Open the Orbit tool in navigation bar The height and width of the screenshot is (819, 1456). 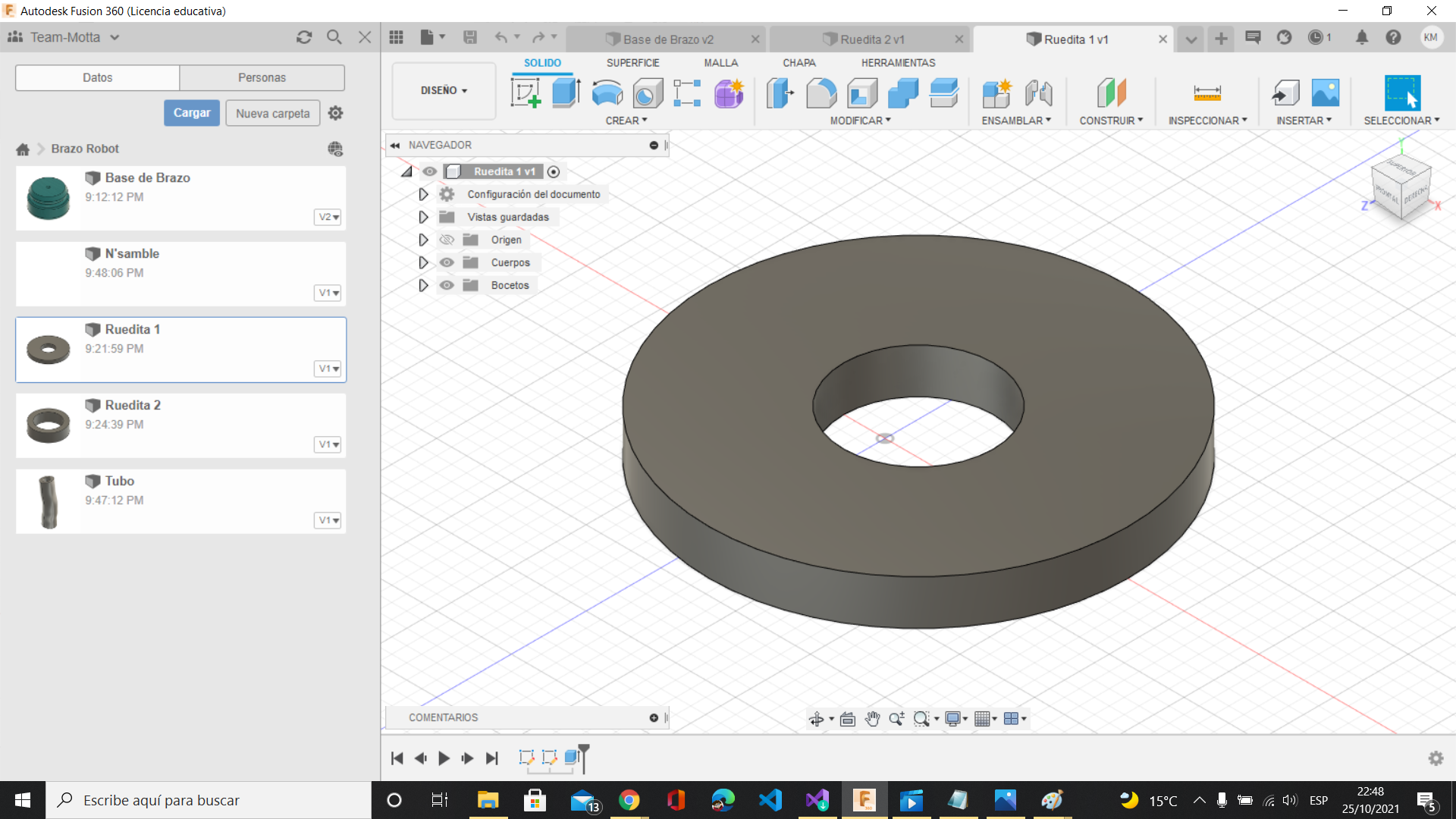click(817, 719)
